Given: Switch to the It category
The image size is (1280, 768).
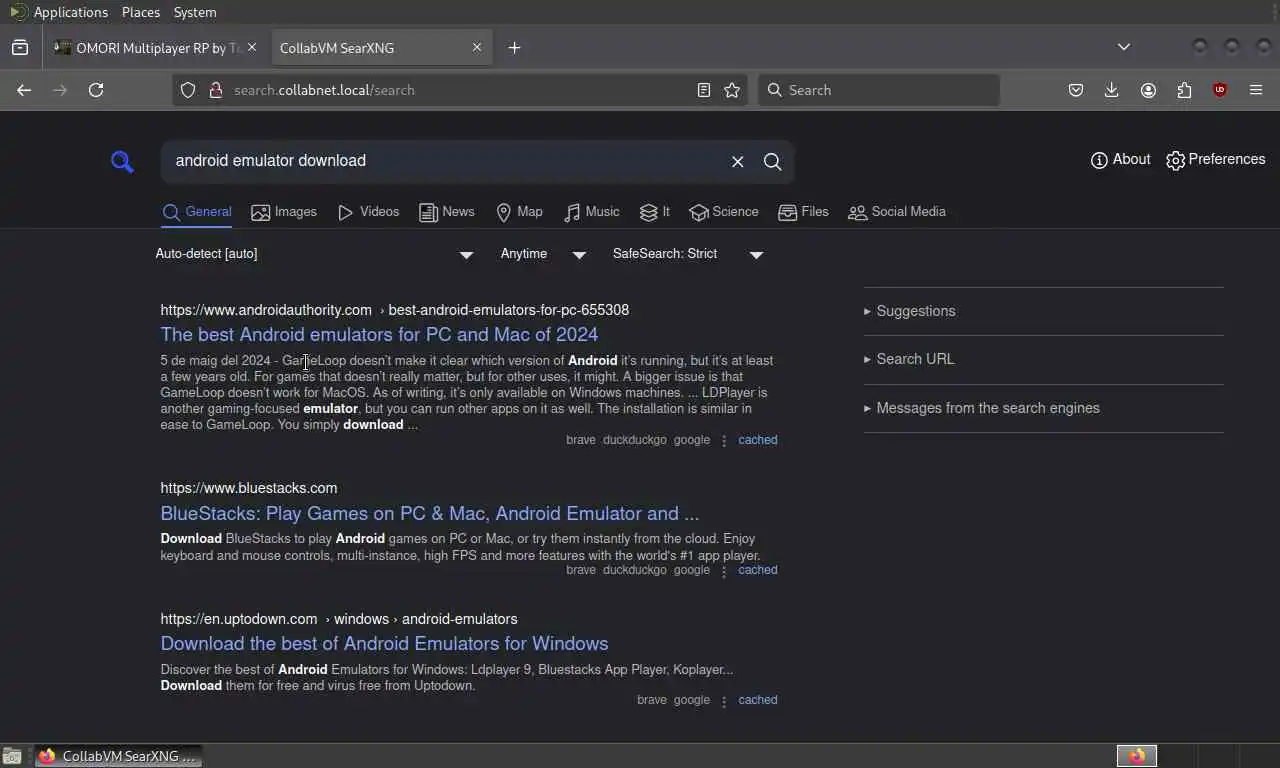Looking at the screenshot, I should coord(655,212).
